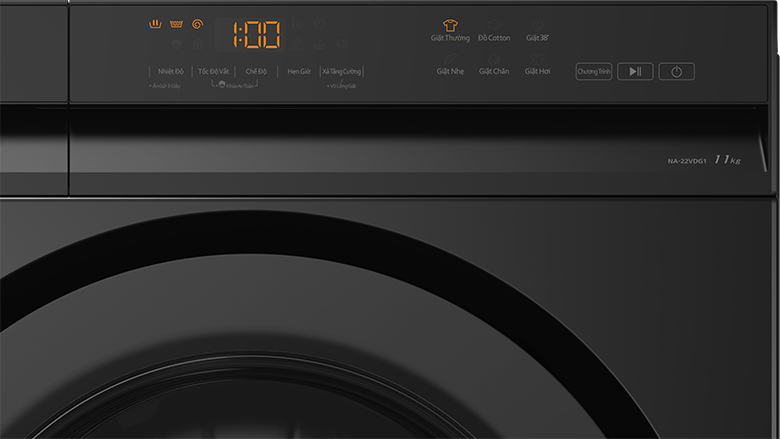Tap the Hẹn Giờ timer button
Viewport: 780px width, 439px height.
click(299, 72)
